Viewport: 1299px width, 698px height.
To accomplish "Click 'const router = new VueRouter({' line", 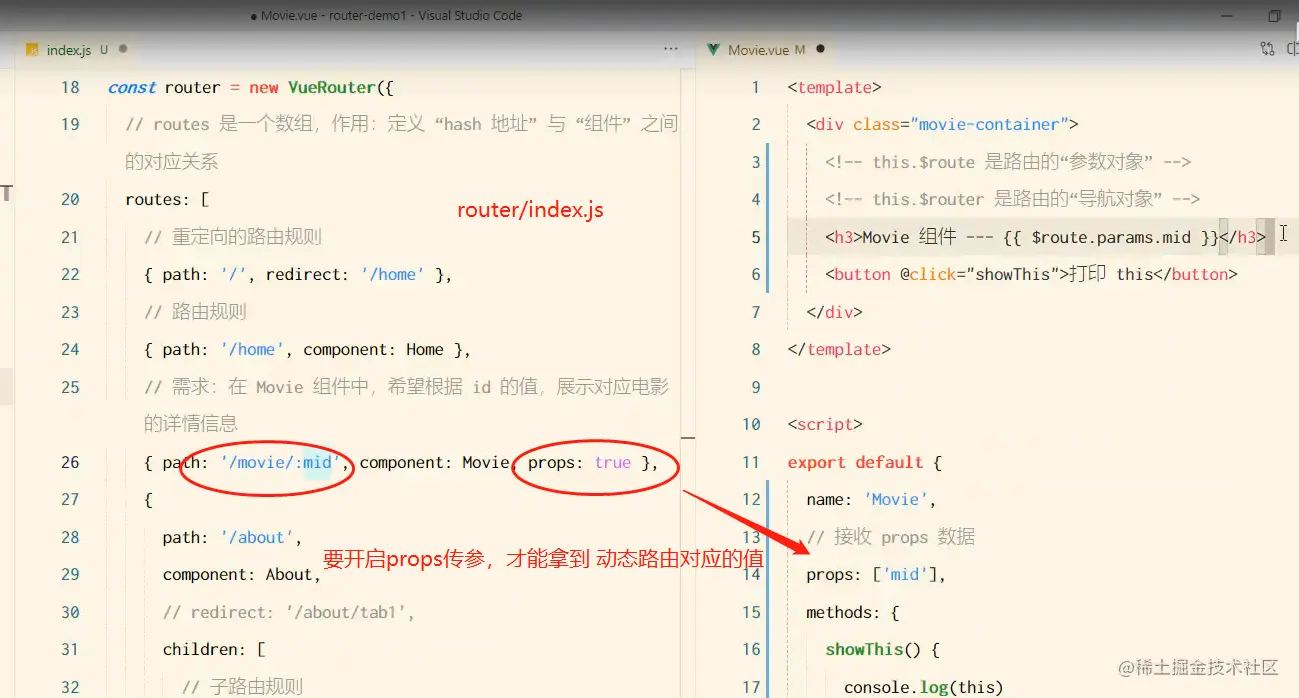I will click(251, 87).
